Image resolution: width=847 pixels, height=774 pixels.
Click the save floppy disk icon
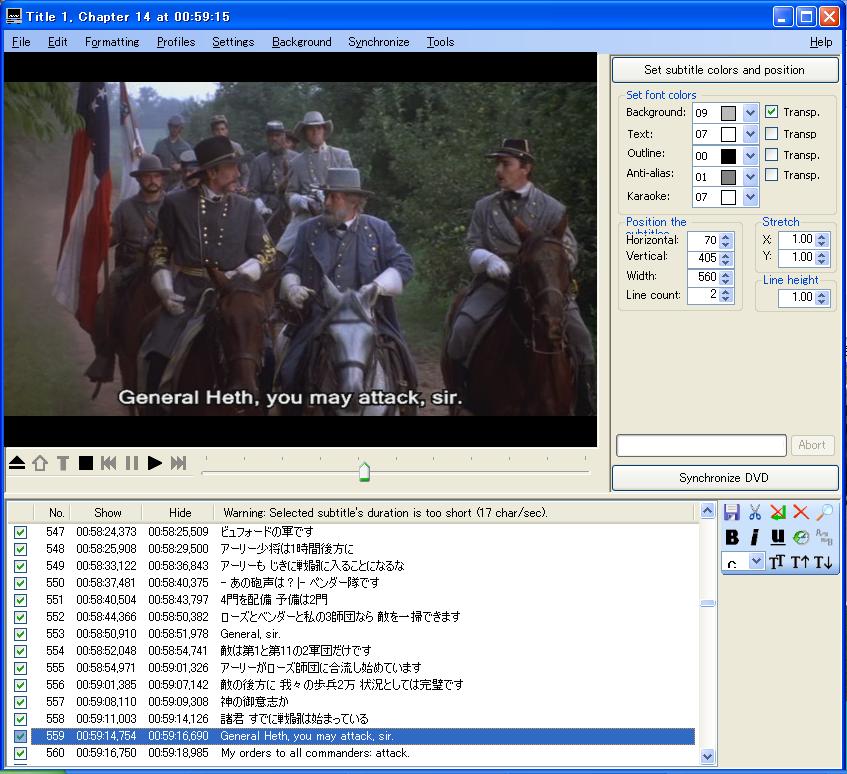tap(731, 513)
